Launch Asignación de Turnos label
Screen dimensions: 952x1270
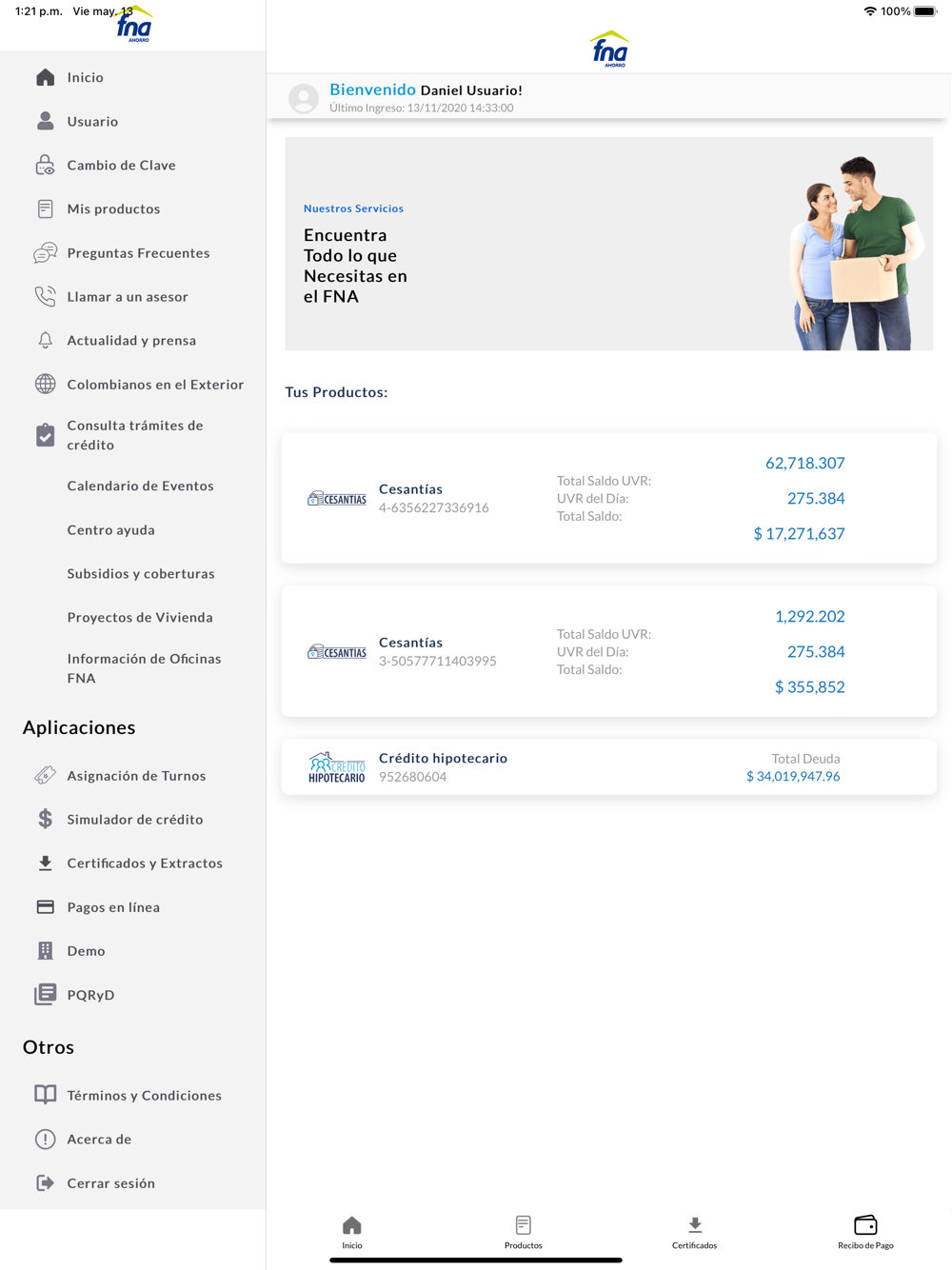coord(136,775)
